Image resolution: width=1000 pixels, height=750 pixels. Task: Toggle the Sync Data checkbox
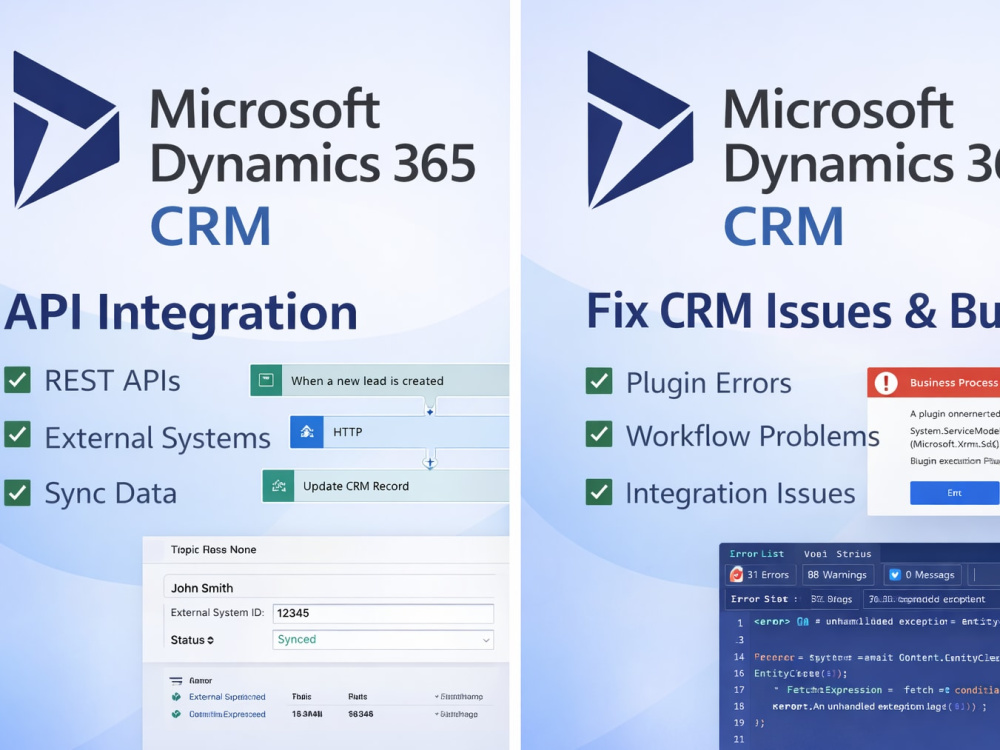(x=17, y=492)
